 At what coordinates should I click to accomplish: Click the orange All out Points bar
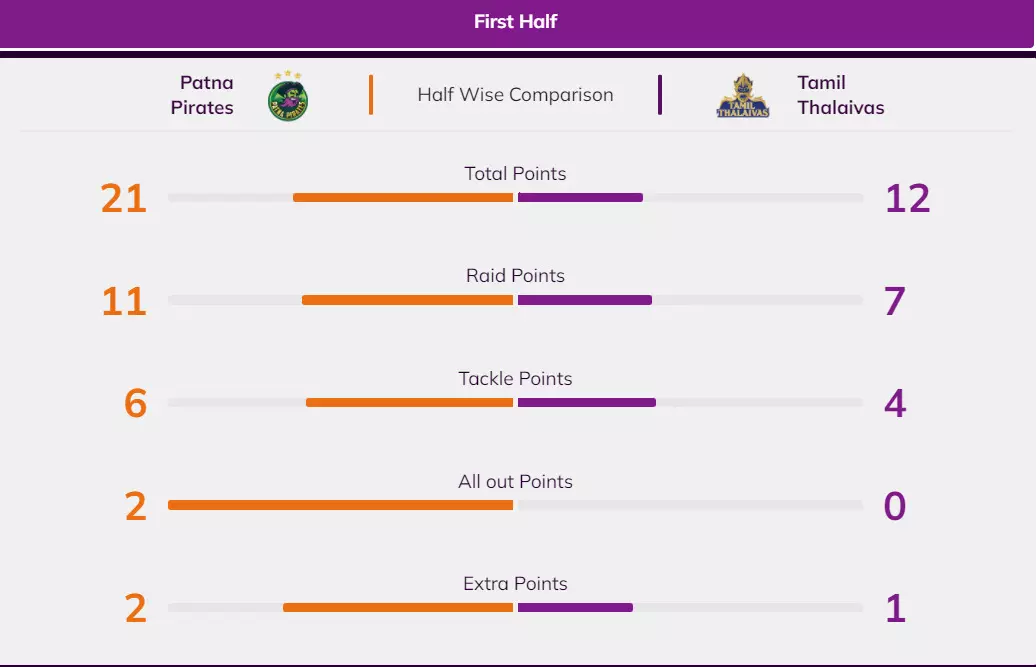point(340,505)
